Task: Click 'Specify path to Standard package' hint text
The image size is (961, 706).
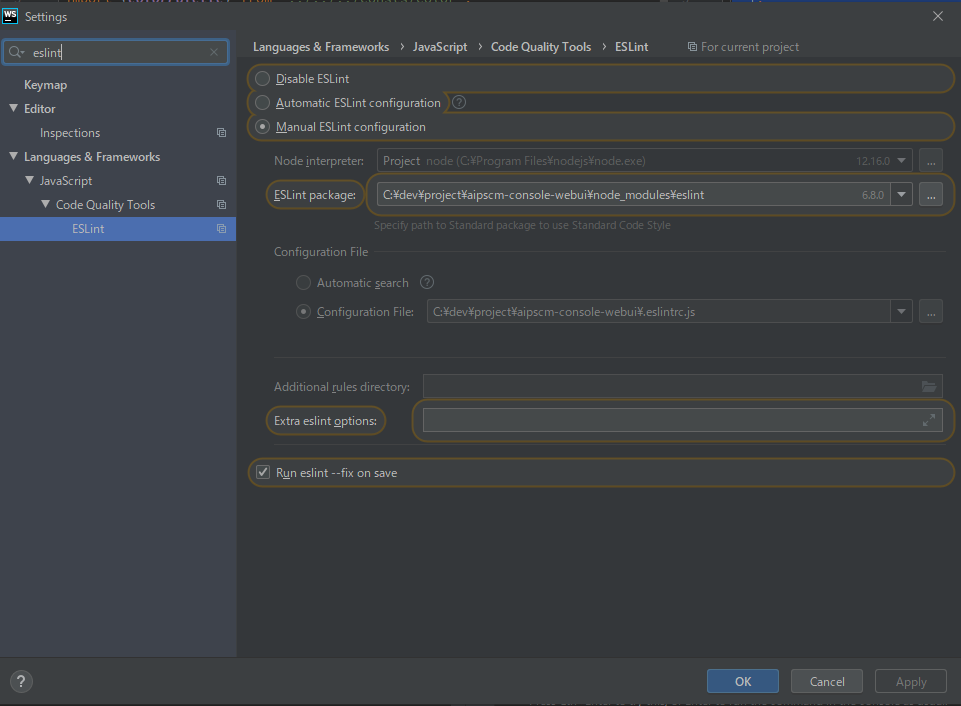Action: [522, 225]
